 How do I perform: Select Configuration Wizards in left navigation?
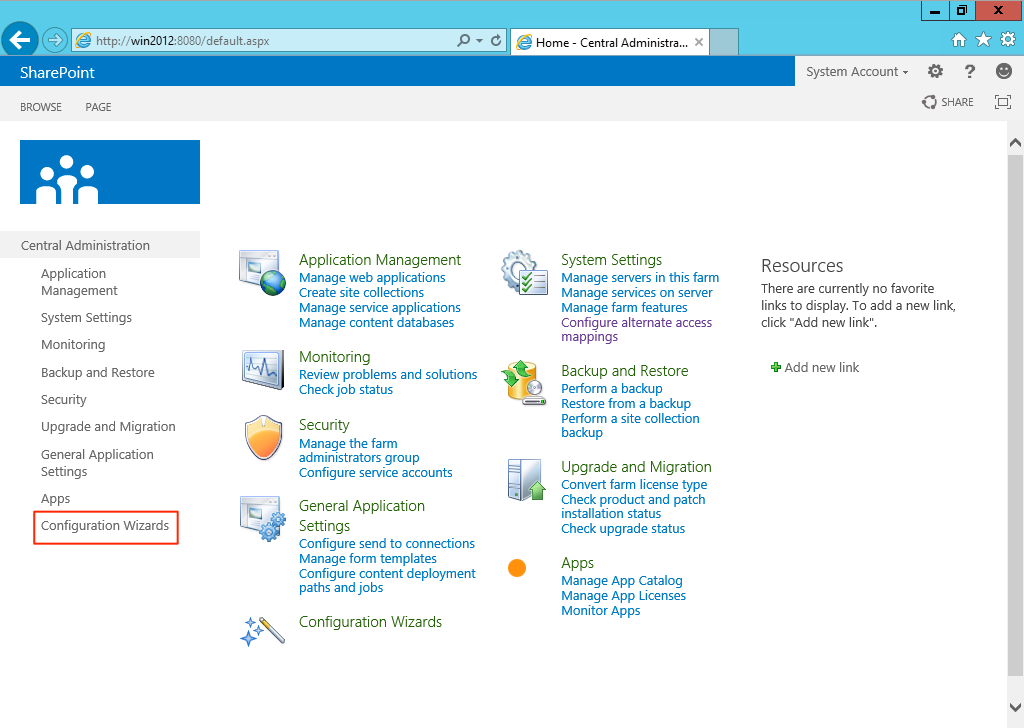click(x=105, y=526)
